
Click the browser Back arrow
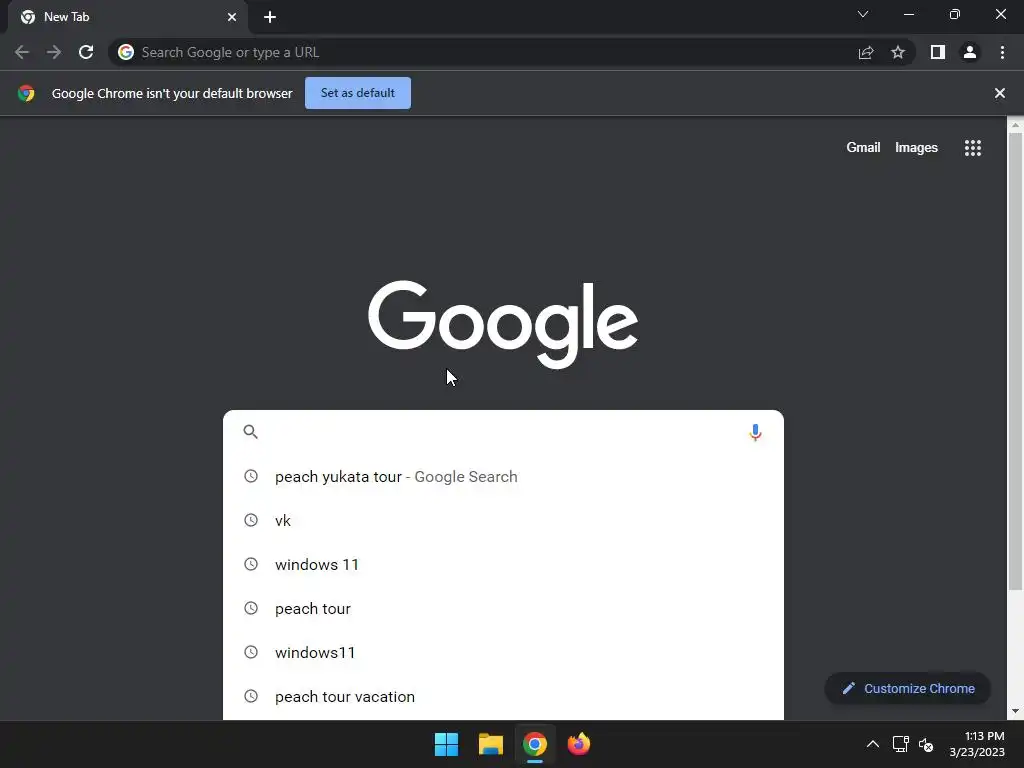(x=22, y=52)
